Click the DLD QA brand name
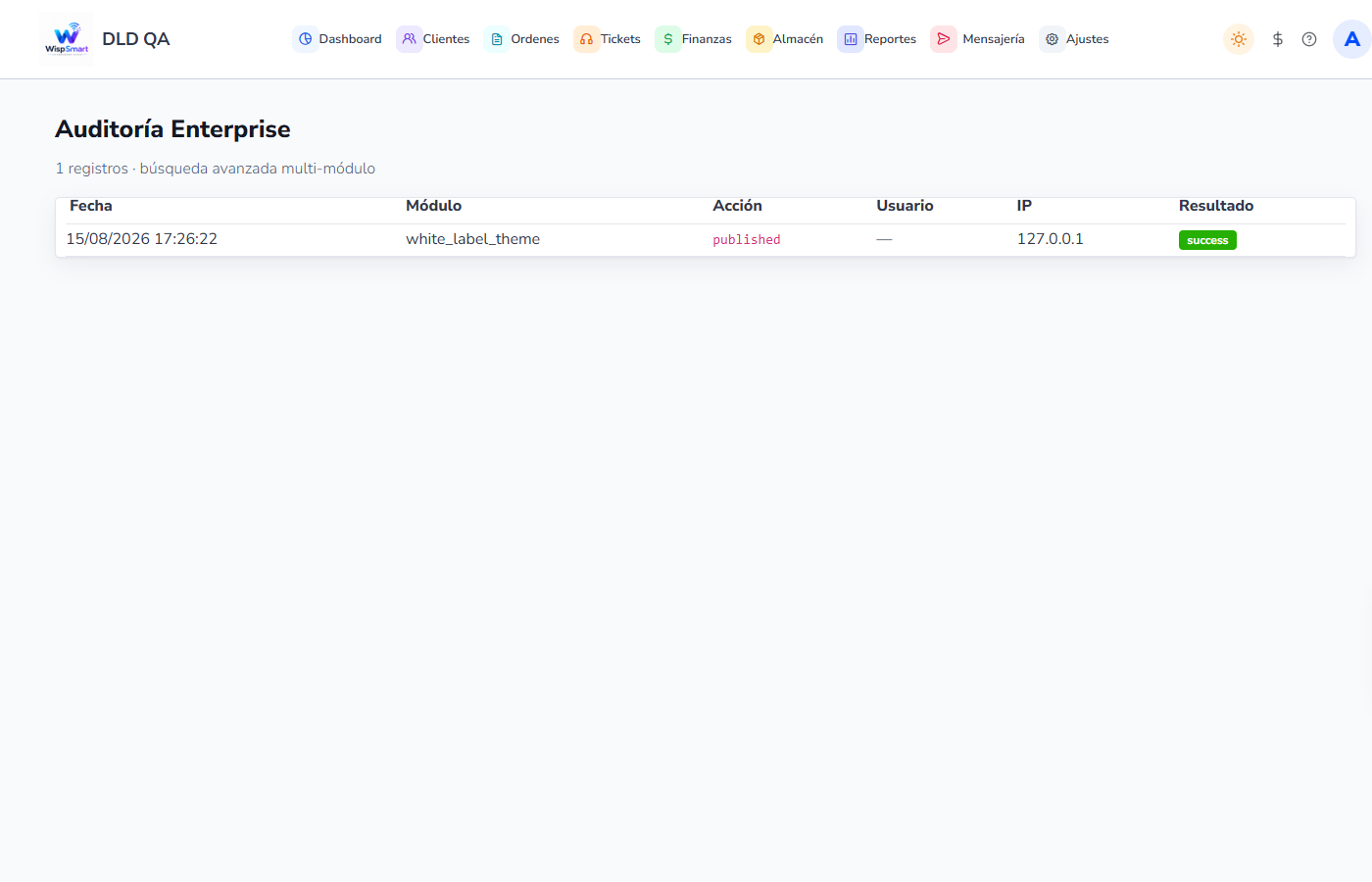1372x882 pixels. 136,39
